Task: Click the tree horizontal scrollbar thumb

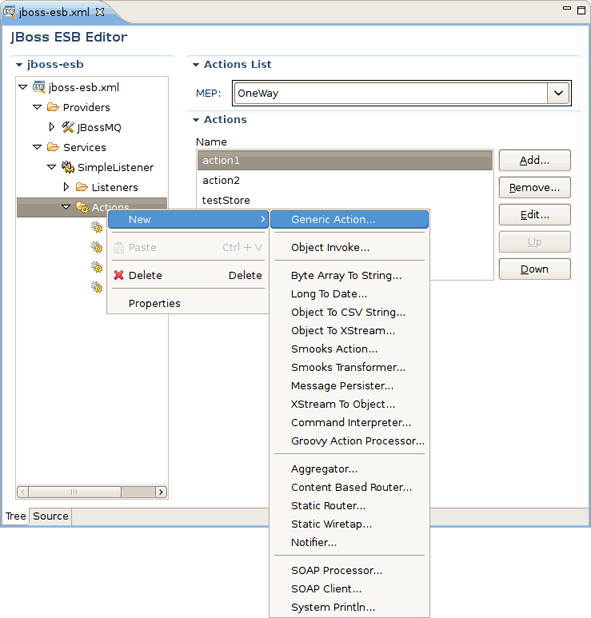Action: (x=75, y=492)
